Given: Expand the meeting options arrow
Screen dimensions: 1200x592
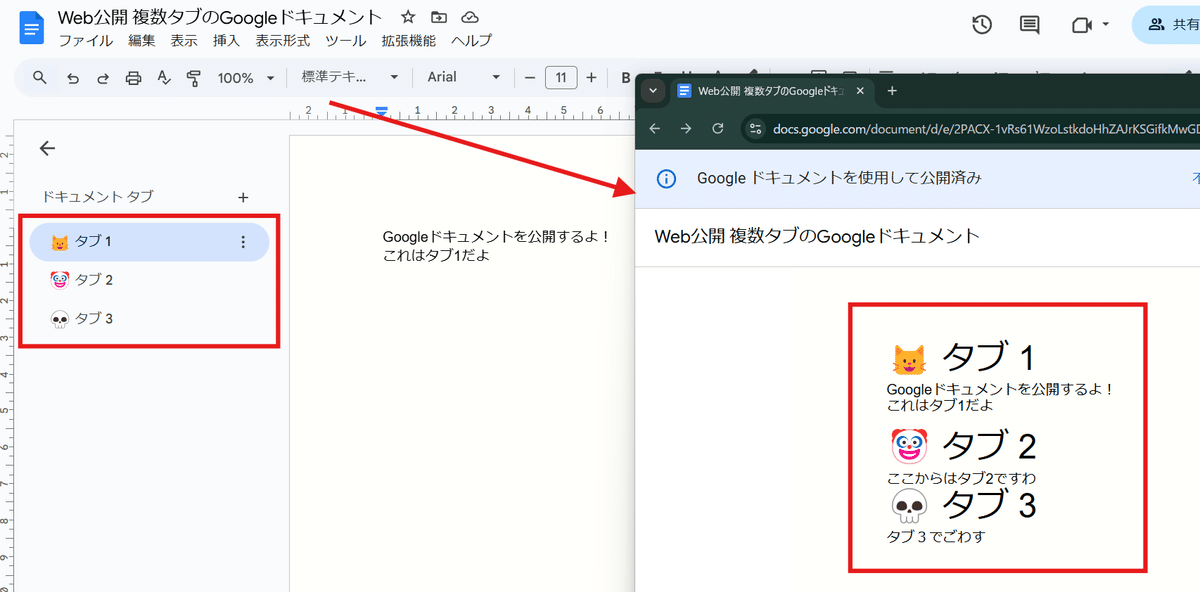Looking at the screenshot, I should pyautogui.click(x=1105, y=25).
